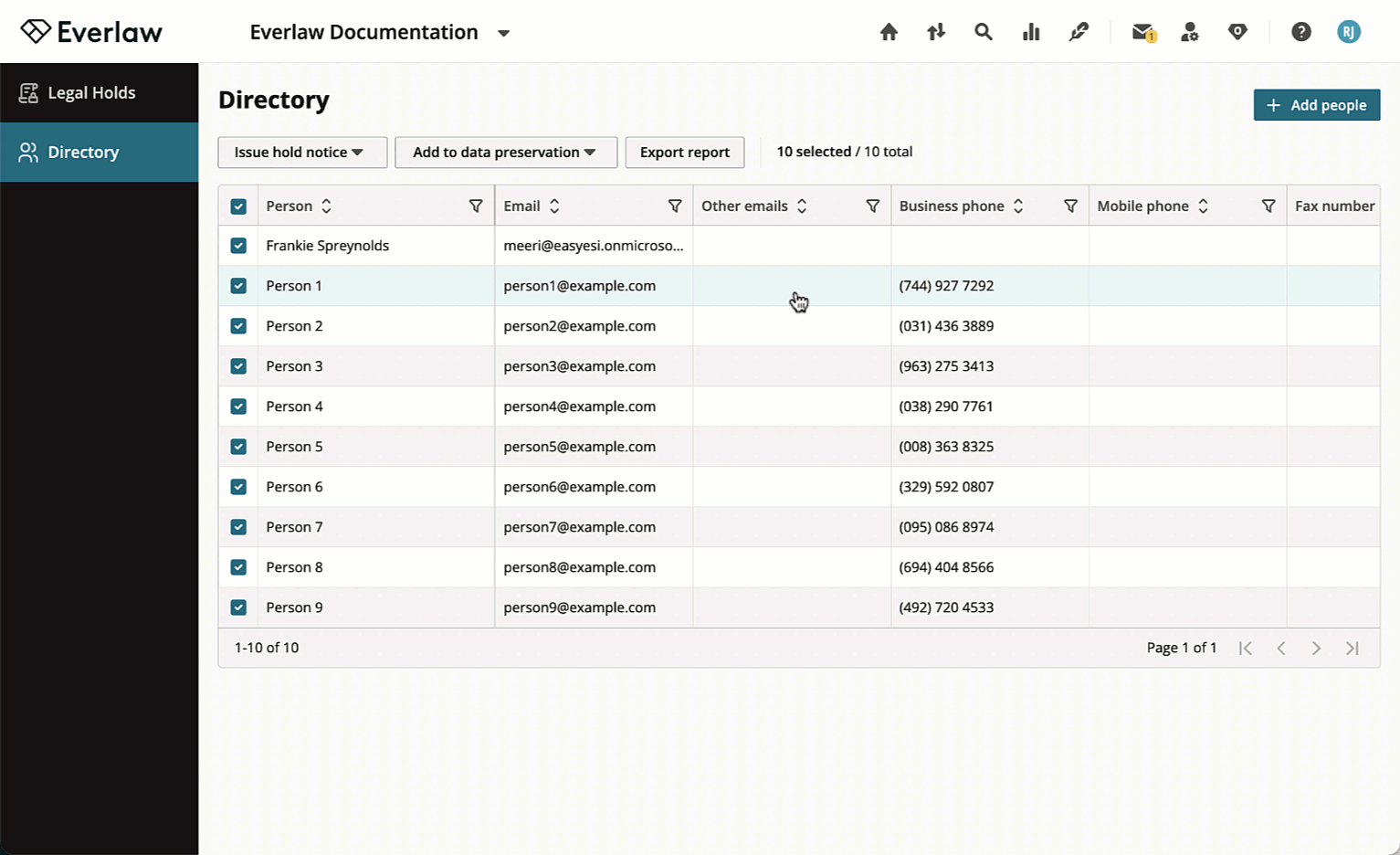The width and height of the screenshot is (1400, 855).
Task: Click the Directory page heading
Action: point(274,100)
